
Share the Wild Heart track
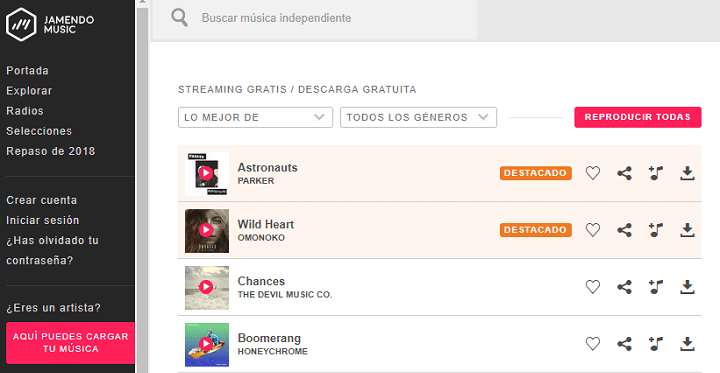point(624,230)
